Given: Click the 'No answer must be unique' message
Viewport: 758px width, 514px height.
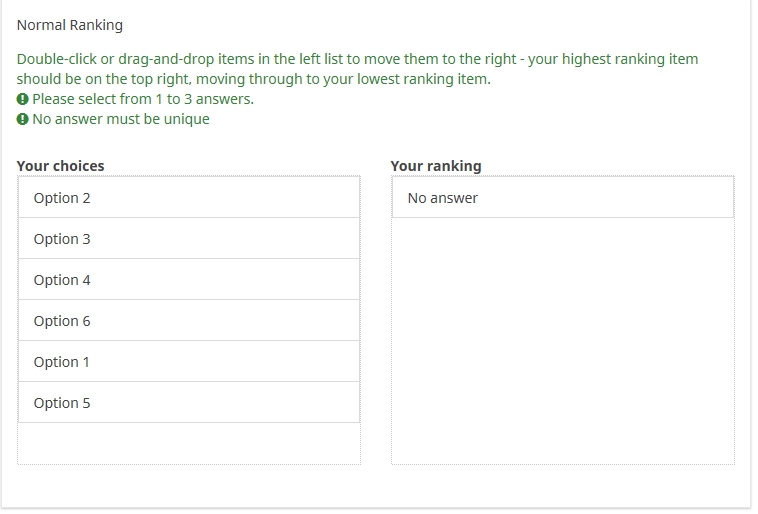Looking at the screenshot, I should [121, 119].
